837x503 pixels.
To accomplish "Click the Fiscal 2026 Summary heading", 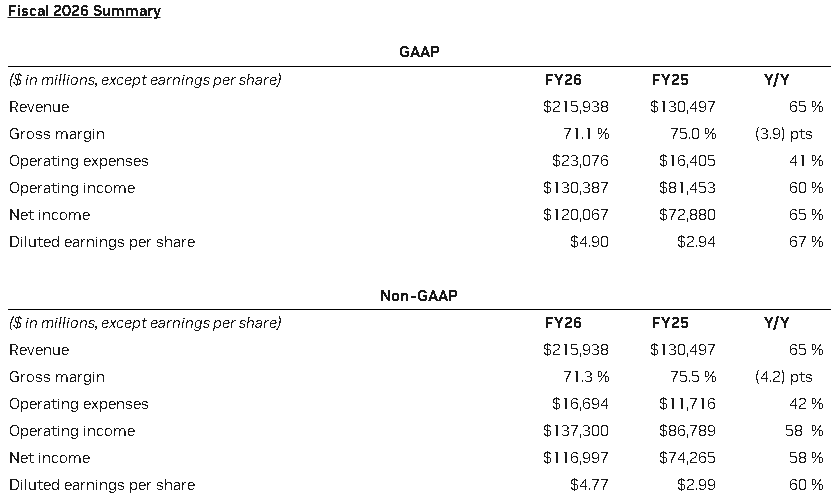I will (x=84, y=11).
